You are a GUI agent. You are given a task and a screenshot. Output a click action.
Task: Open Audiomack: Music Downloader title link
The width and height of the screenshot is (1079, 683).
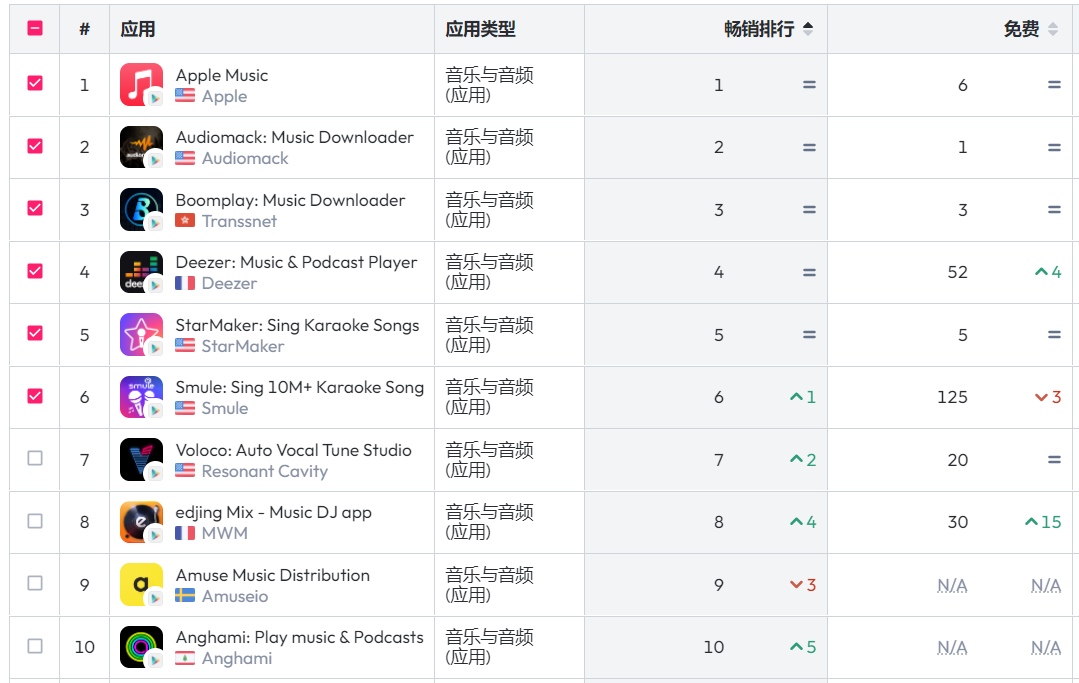295,137
